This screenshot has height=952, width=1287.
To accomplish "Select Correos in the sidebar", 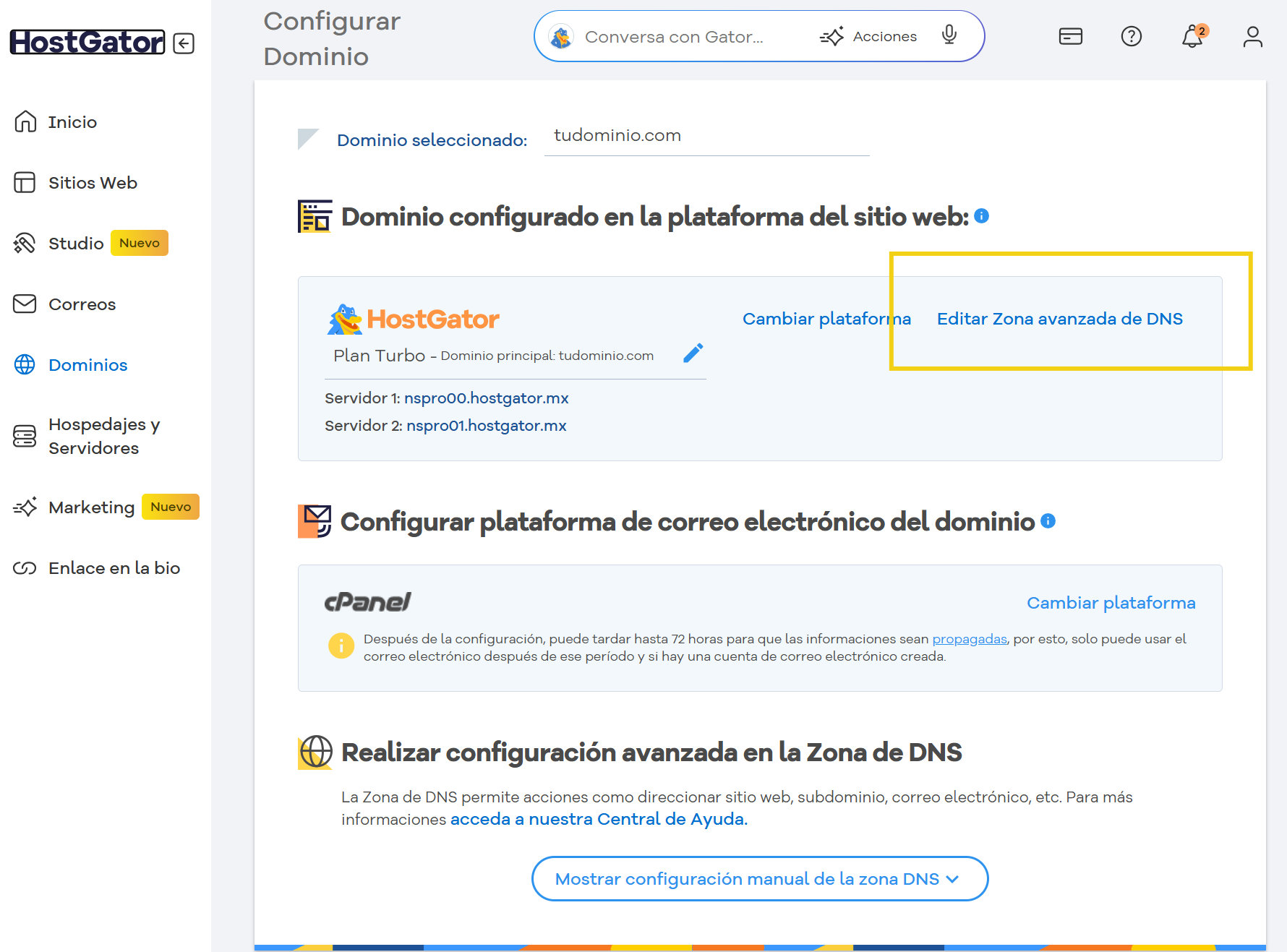I will pyautogui.click(x=82, y=304).
